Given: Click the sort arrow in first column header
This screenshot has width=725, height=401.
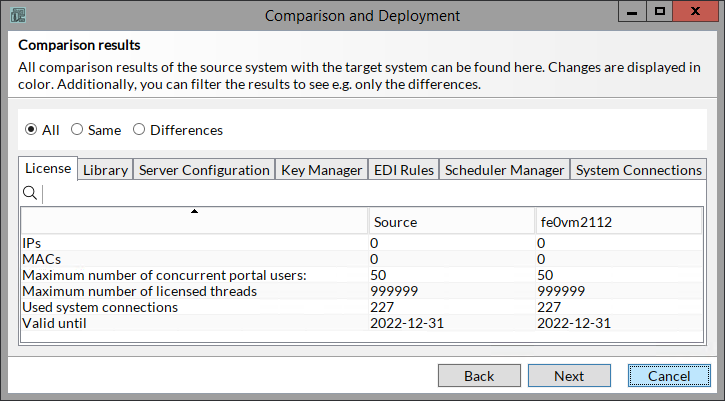Looking at the screenshot, I should 194,211.
